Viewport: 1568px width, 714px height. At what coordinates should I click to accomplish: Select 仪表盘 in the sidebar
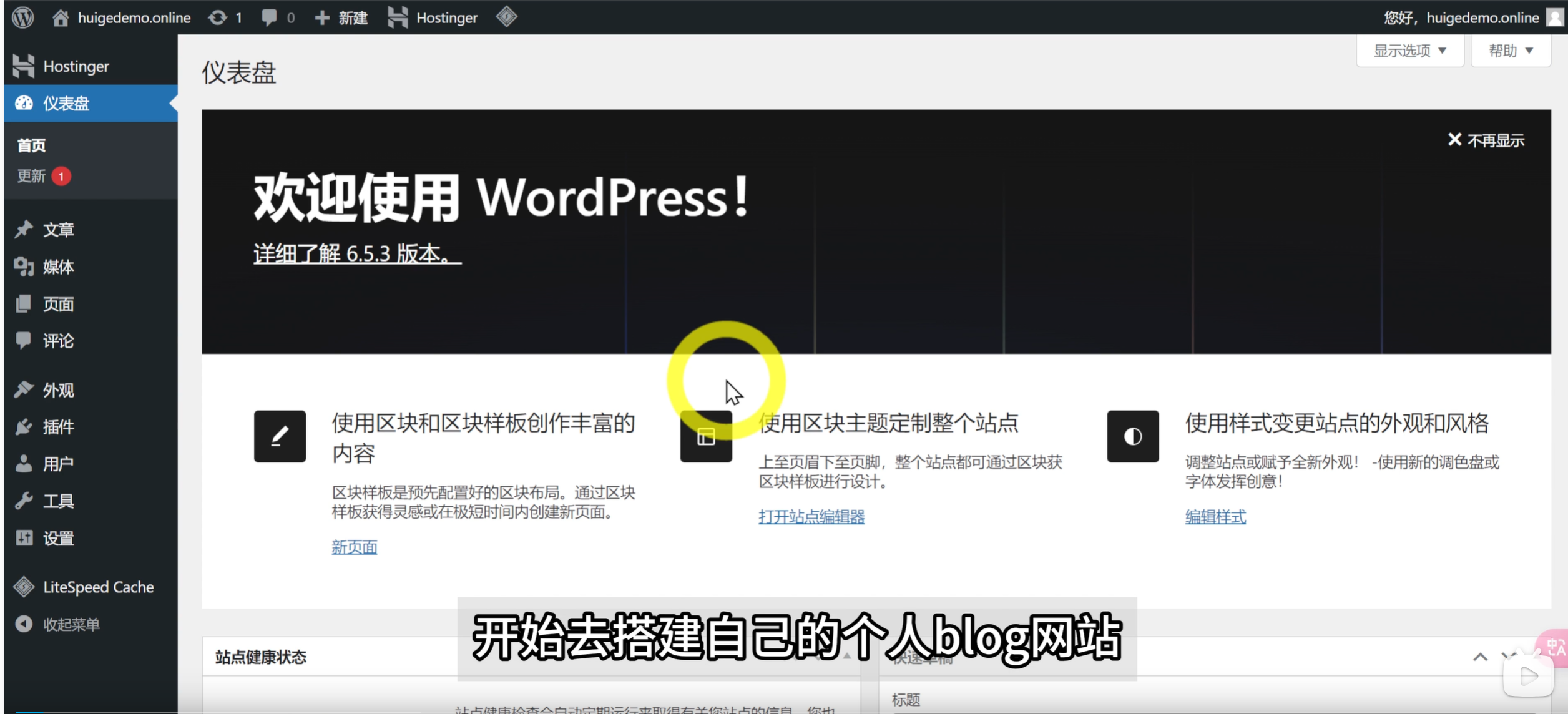point(91,103)
